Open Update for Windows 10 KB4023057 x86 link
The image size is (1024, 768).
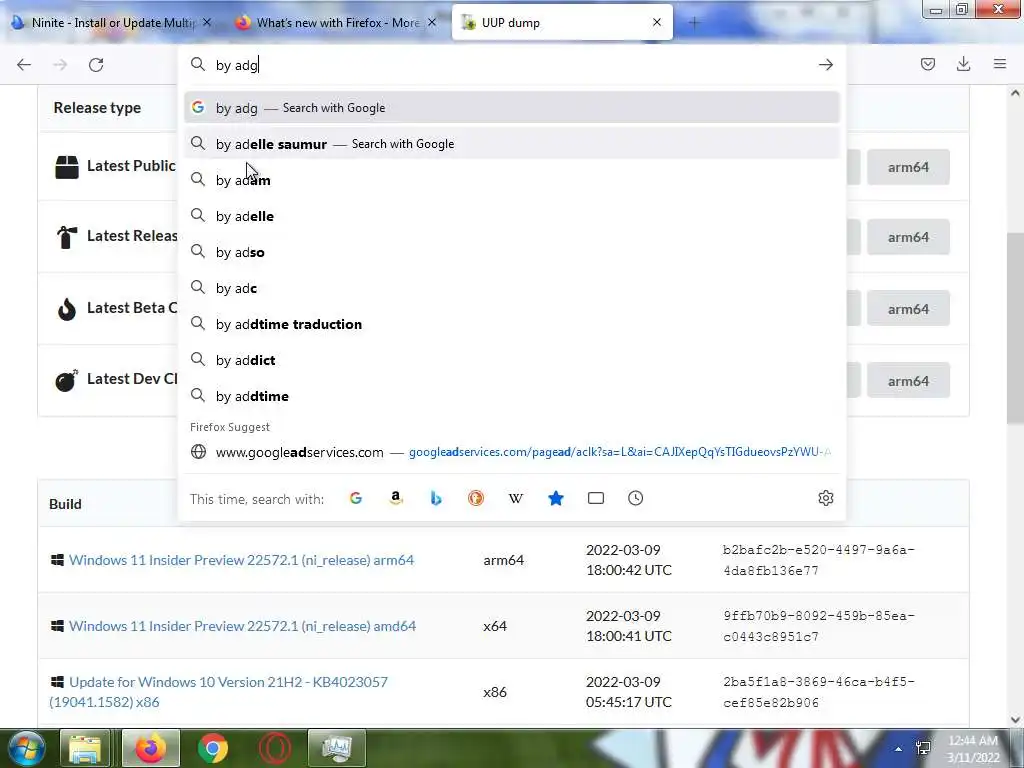(x=219, y=692)
